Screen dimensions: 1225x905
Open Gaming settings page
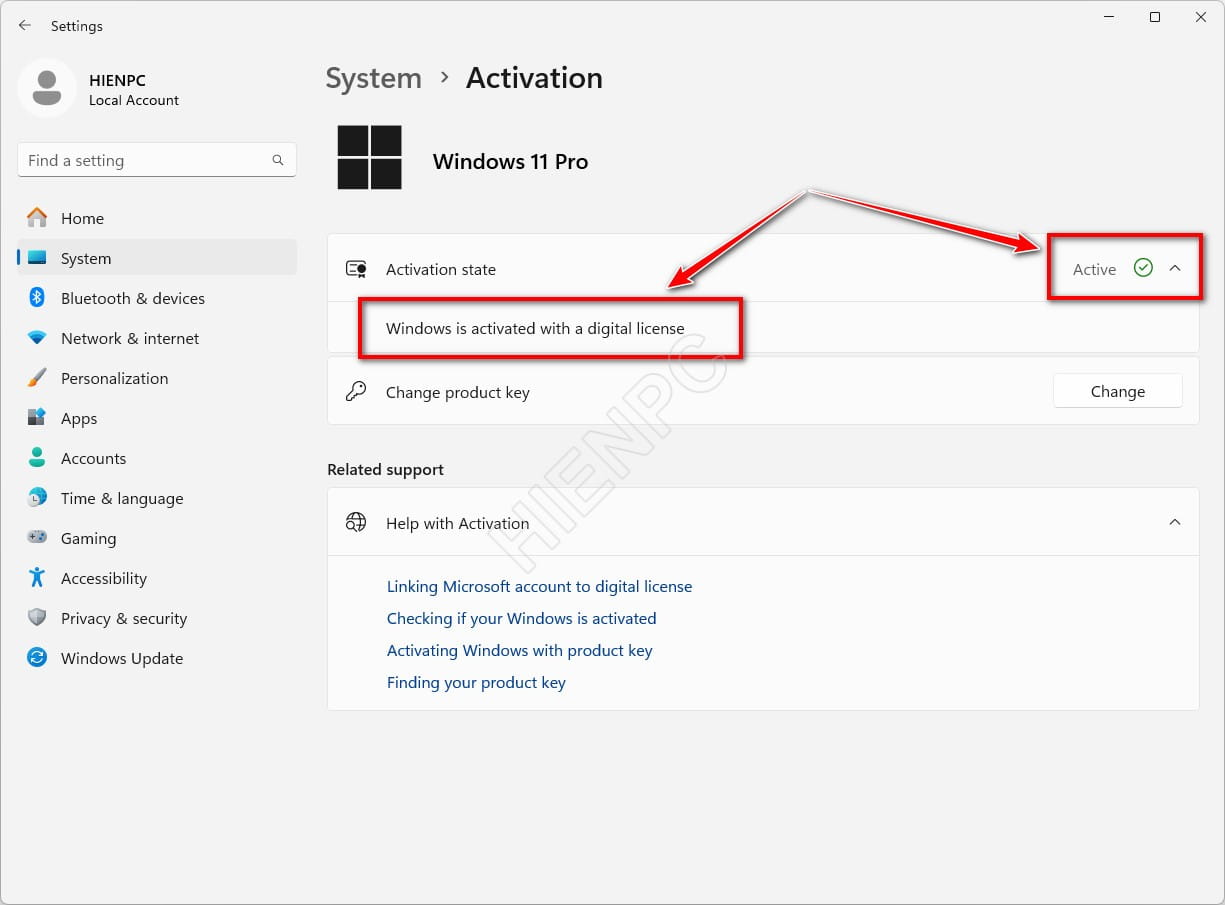tap(157, 538)
